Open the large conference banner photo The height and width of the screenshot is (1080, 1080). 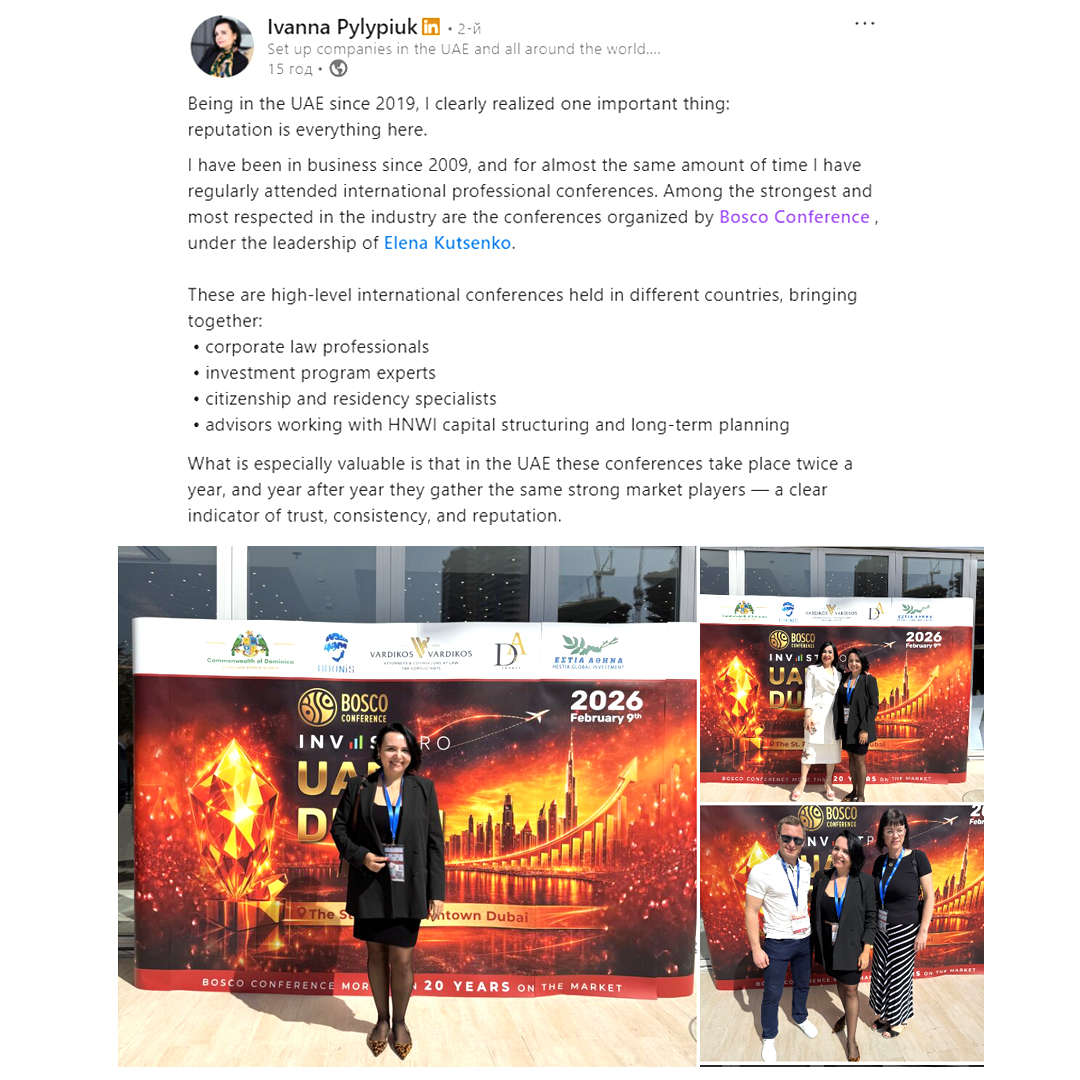click(x=407, y=806)
